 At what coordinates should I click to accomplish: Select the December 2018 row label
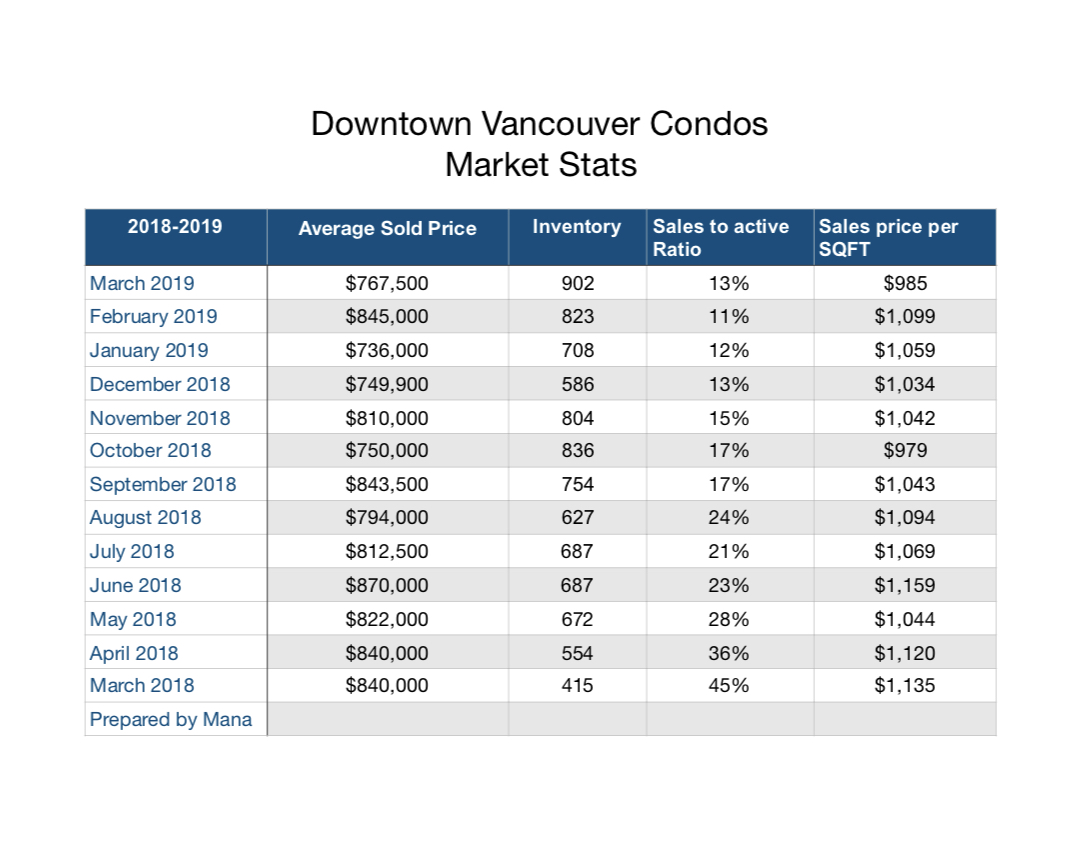[x=159, y=384]
